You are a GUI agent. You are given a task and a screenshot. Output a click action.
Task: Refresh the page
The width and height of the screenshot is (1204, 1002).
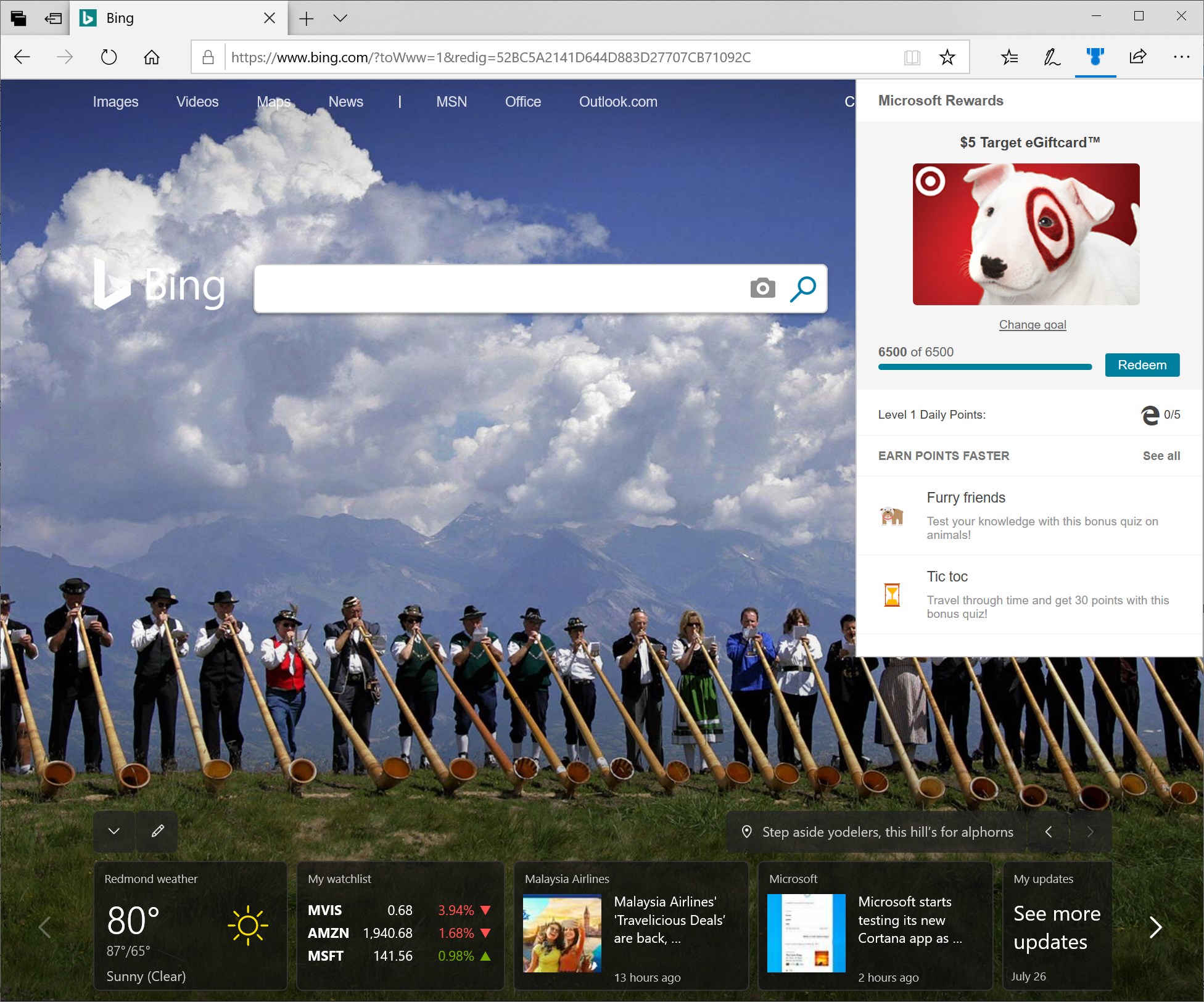(109, 57)
